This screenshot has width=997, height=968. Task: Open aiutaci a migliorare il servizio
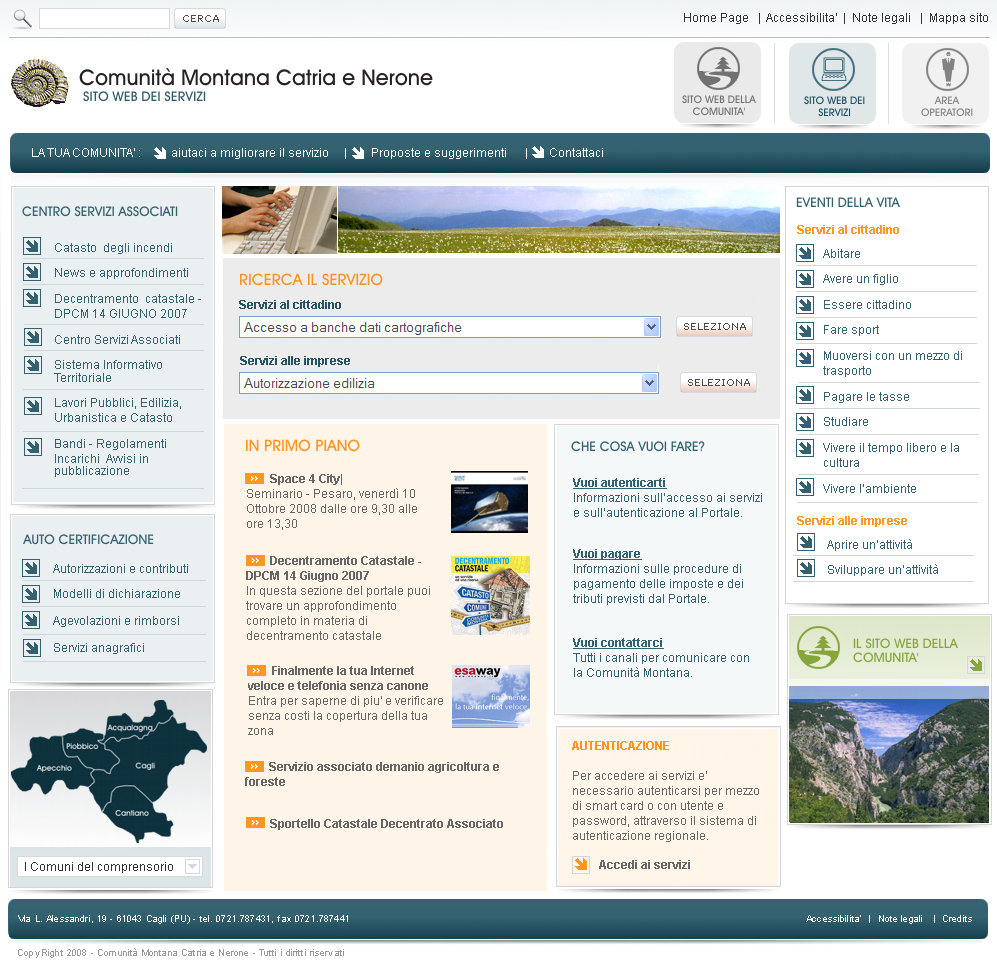(x=249, y=153)
